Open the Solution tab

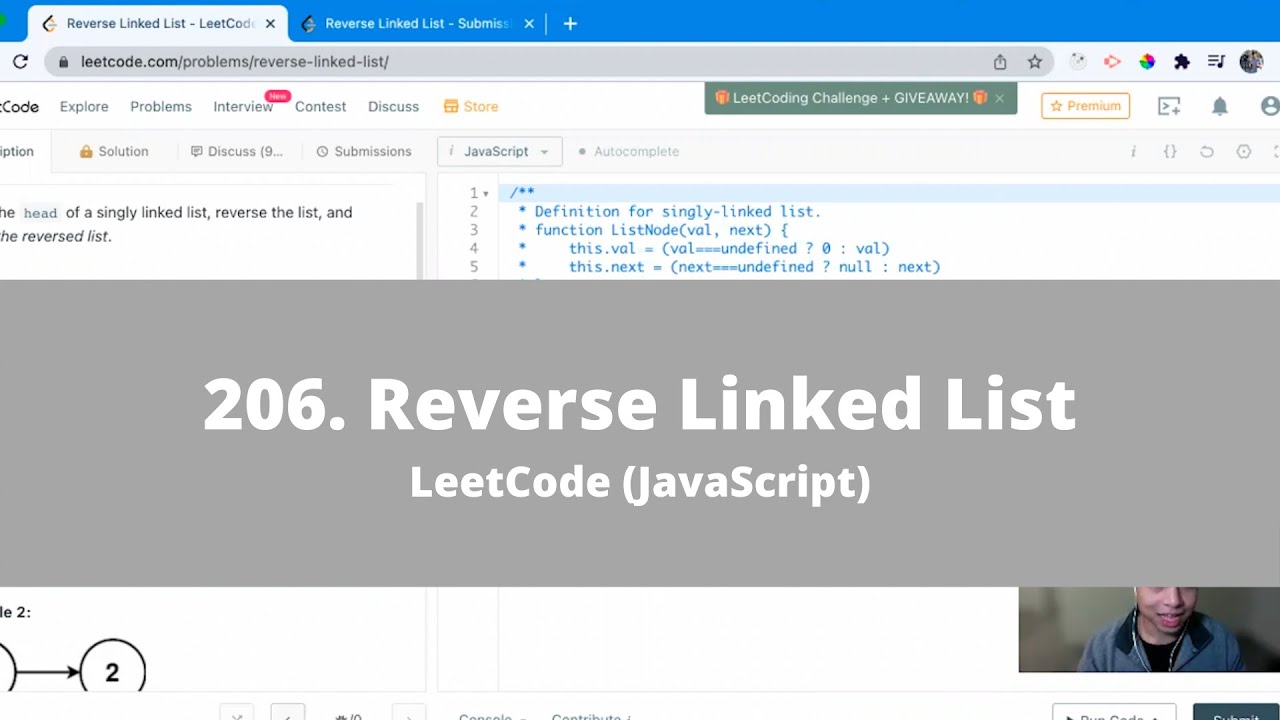click(x=114, y=152)
